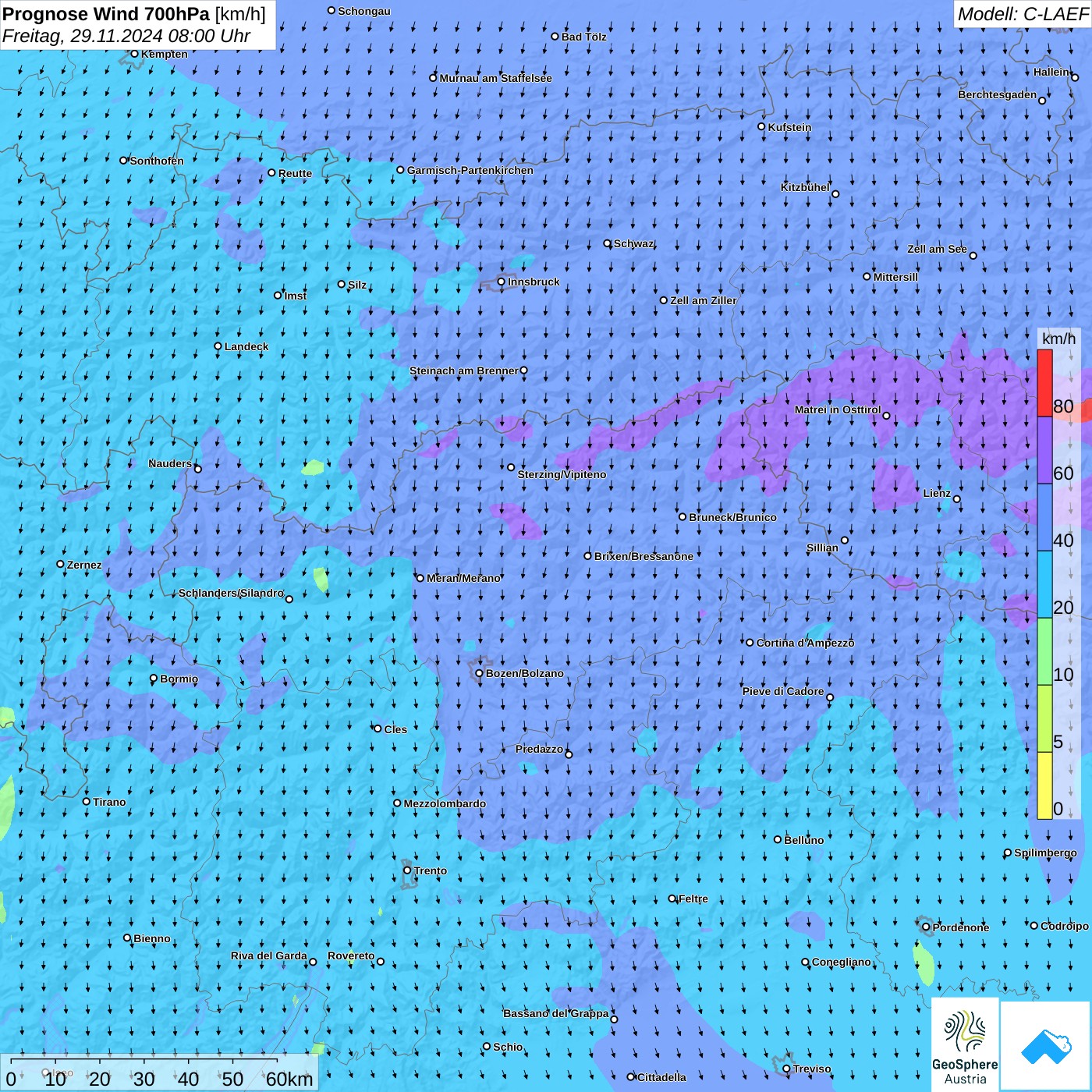This screenshot has width=1092, height=1092.
Task: Click the Kufstein location marker
Action: 762,126
